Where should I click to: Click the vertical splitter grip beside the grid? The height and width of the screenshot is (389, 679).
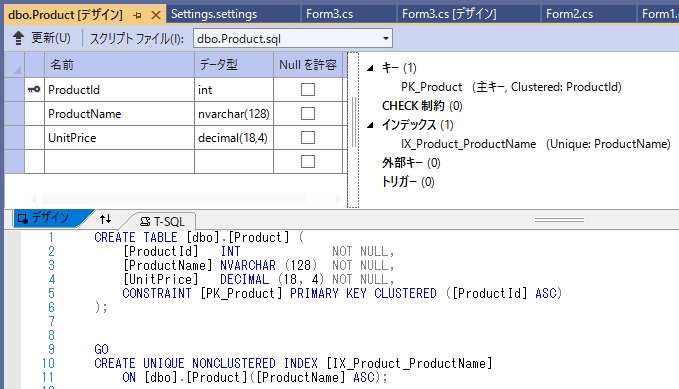(353, 123)
